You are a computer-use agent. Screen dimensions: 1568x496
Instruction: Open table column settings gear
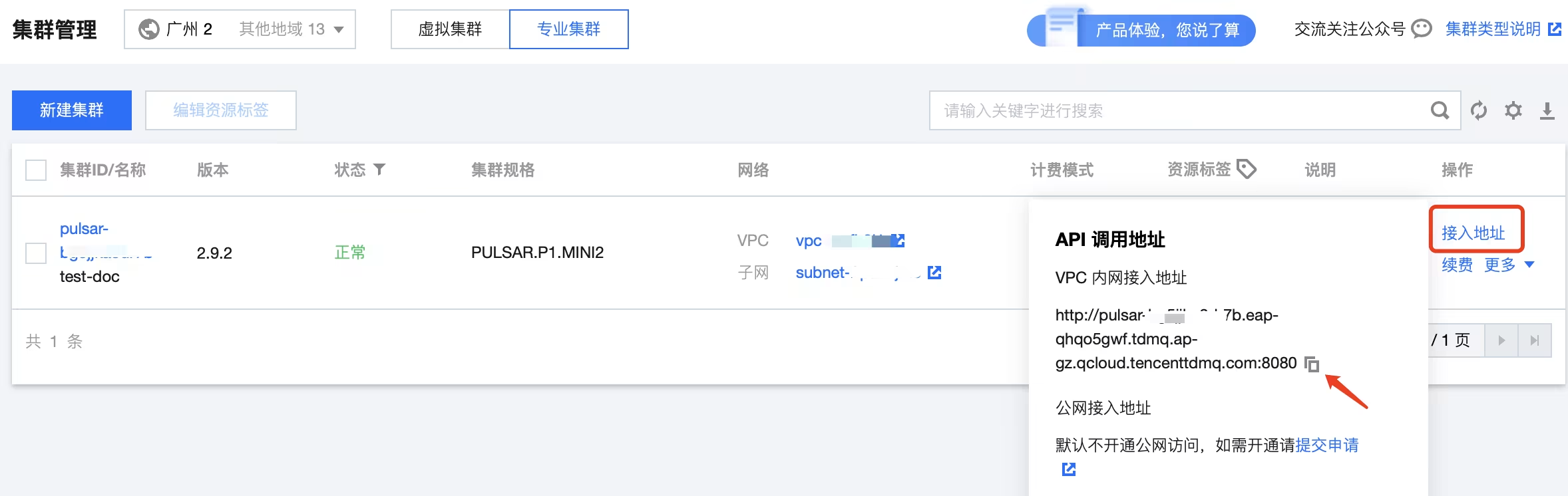pos(1513,110)
